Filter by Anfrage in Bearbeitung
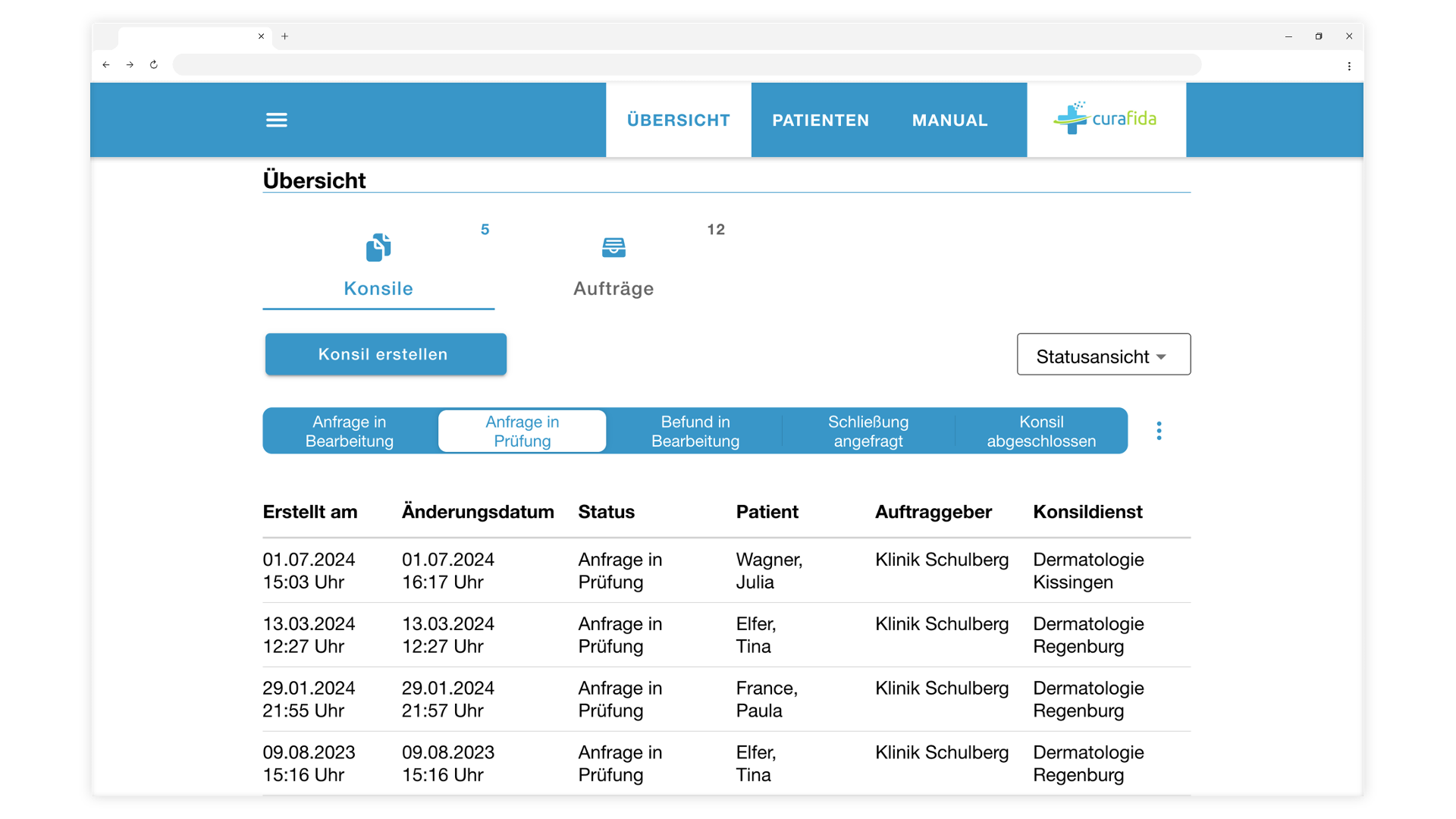This screenshot has height=819, width=1456. pyautogui.click(x=350, y=431)
